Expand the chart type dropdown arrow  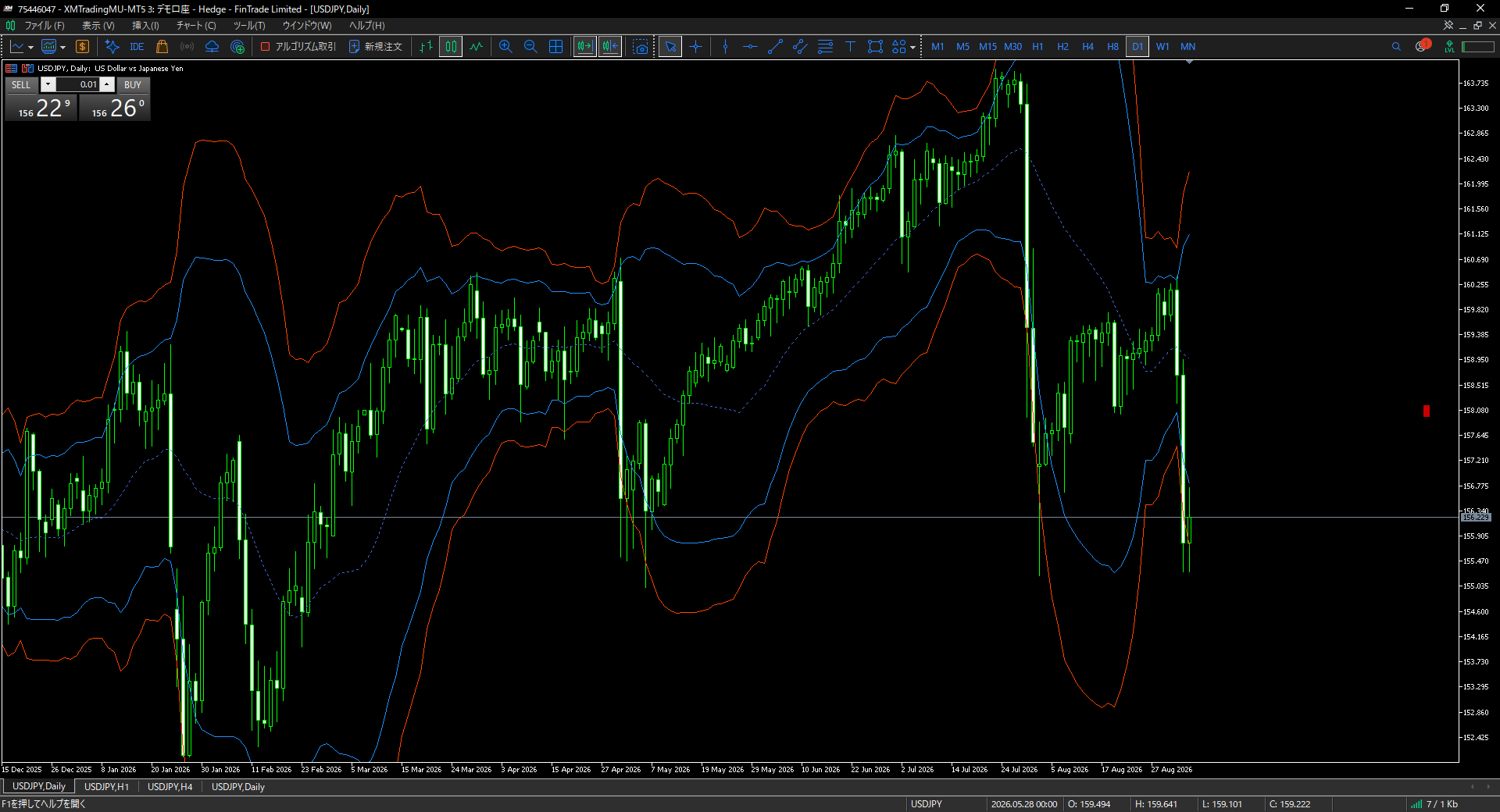31,47
